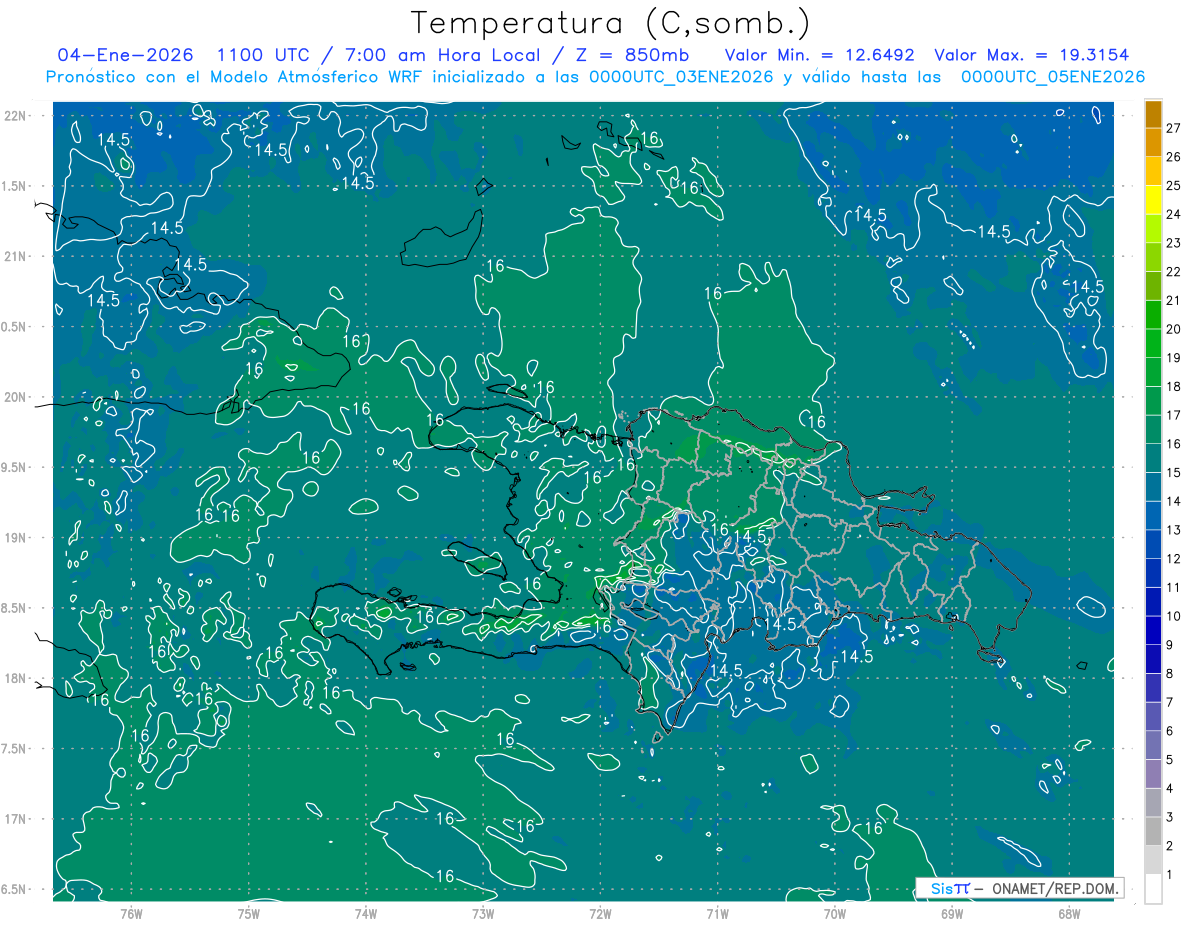Click the "Valor Min. = 12.6492" value

pos(820,56)
